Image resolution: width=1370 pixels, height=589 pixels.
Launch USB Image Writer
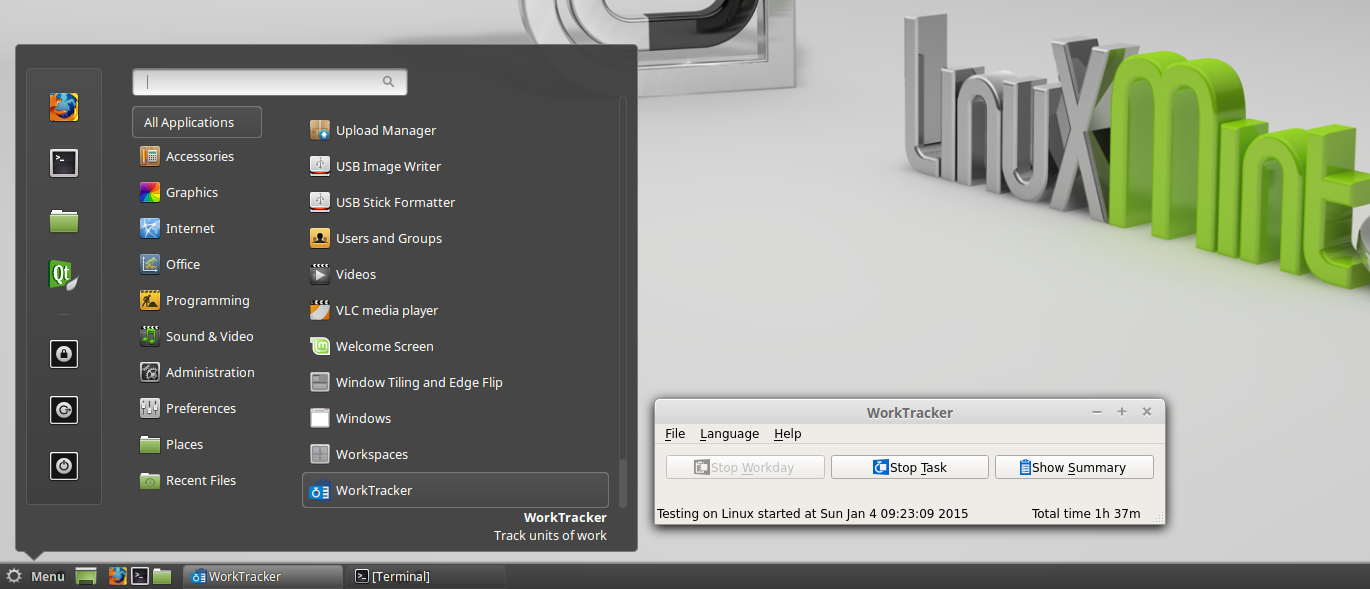(x=387, y=166)
